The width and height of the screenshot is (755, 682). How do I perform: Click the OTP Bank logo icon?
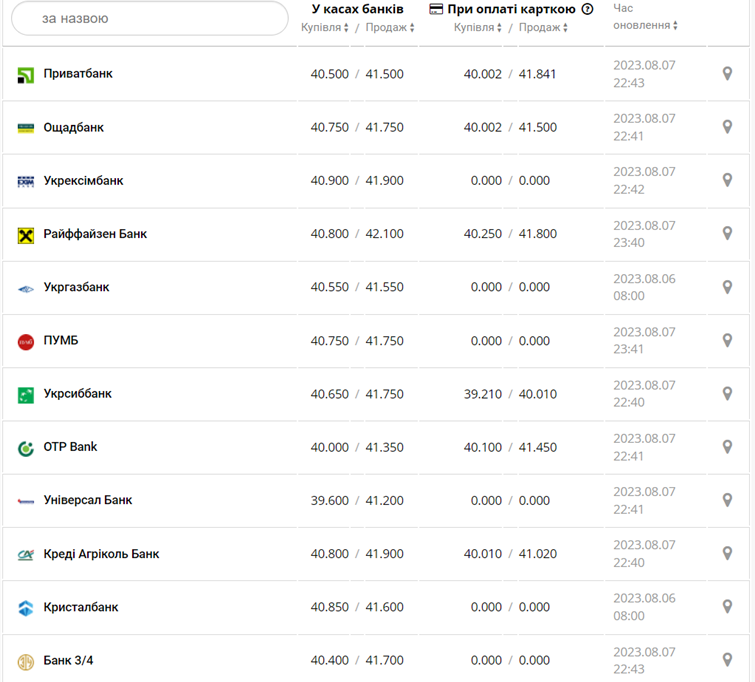pyautogui.click(x=26, y=448)
